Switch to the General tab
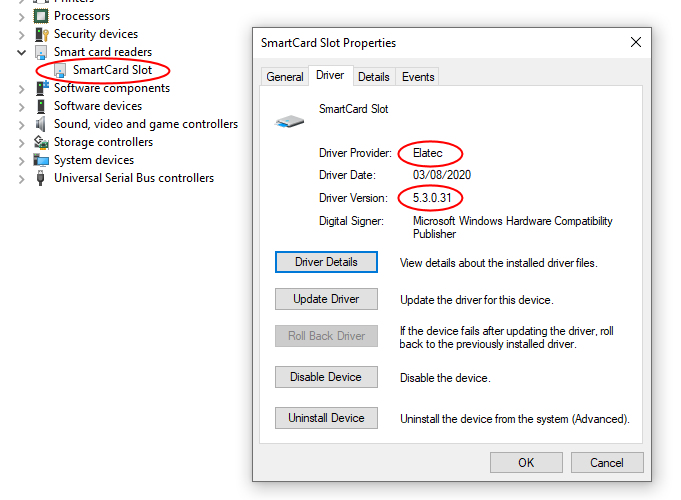681x500 pixels. click(x=285, y=77)
